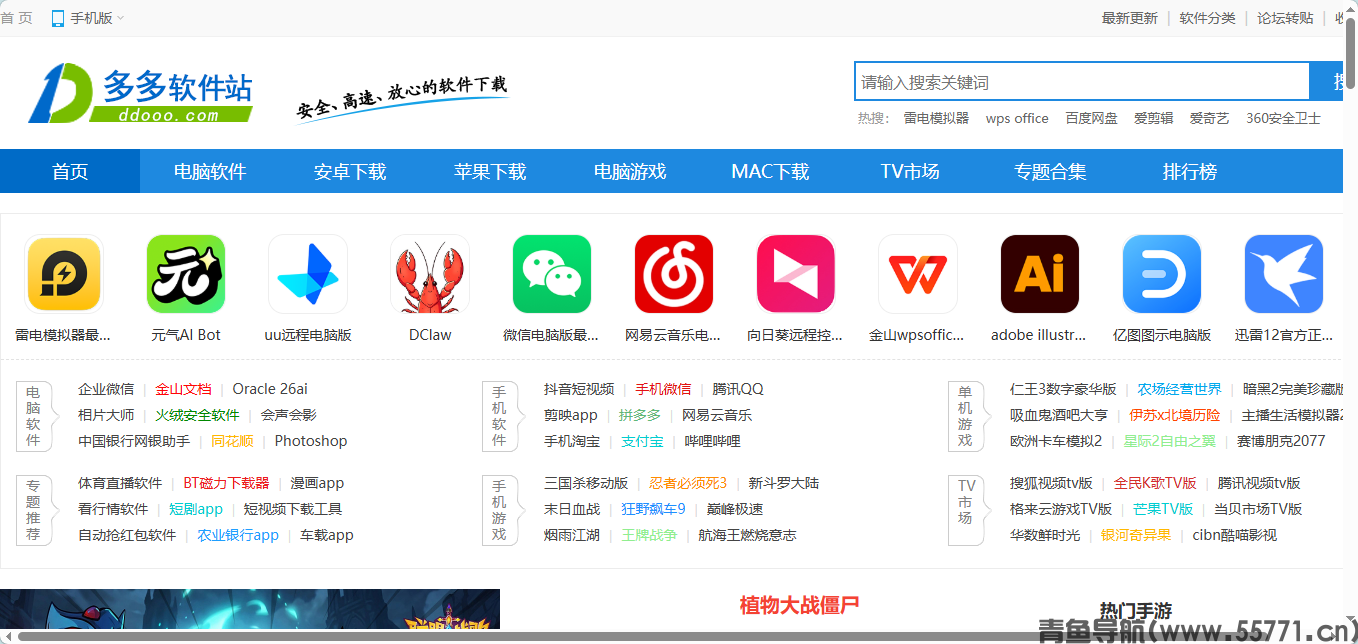
Task: Click the 农业银行app link
Action: (238, 535)
